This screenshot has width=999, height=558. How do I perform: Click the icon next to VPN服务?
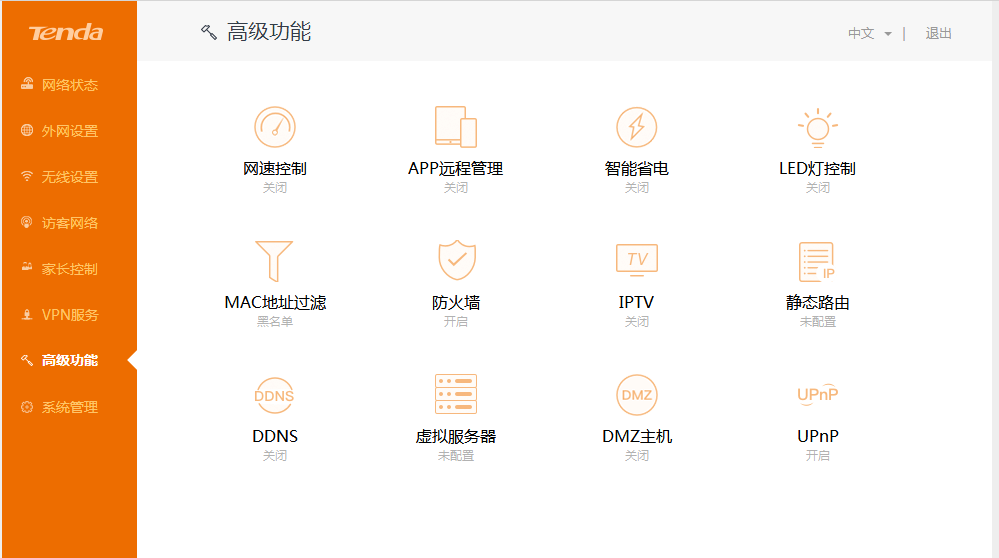pos(27,315)
